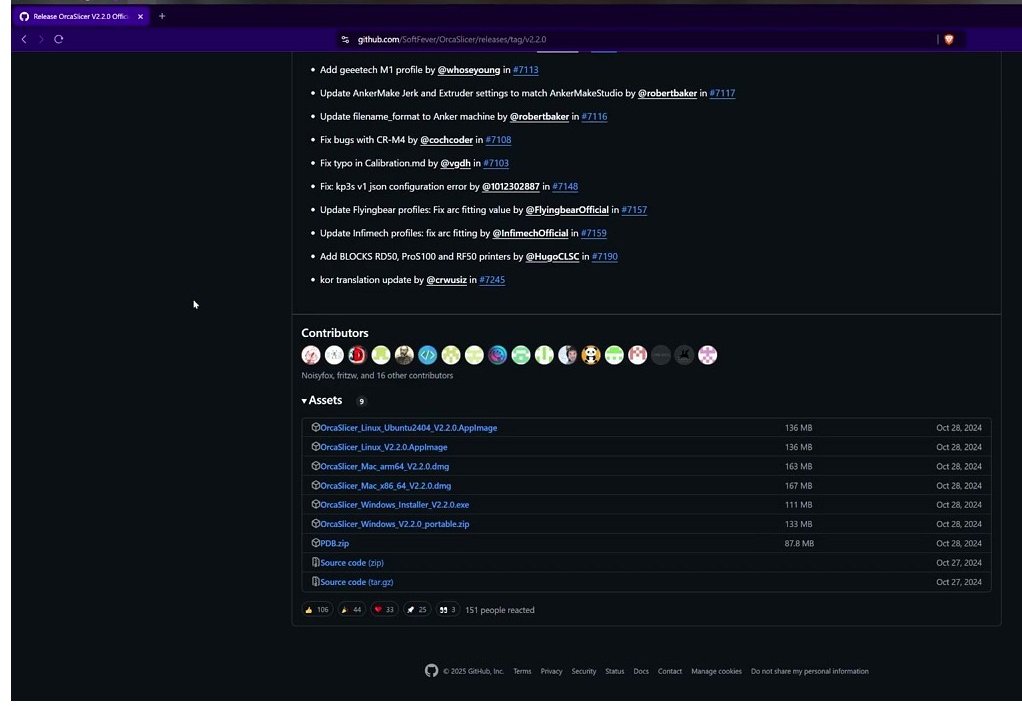This screenshot has height=712, width=1022.
Task: Click file-zip icon beside Source code (tar.gz)
Action: click(x=315, y=581)
